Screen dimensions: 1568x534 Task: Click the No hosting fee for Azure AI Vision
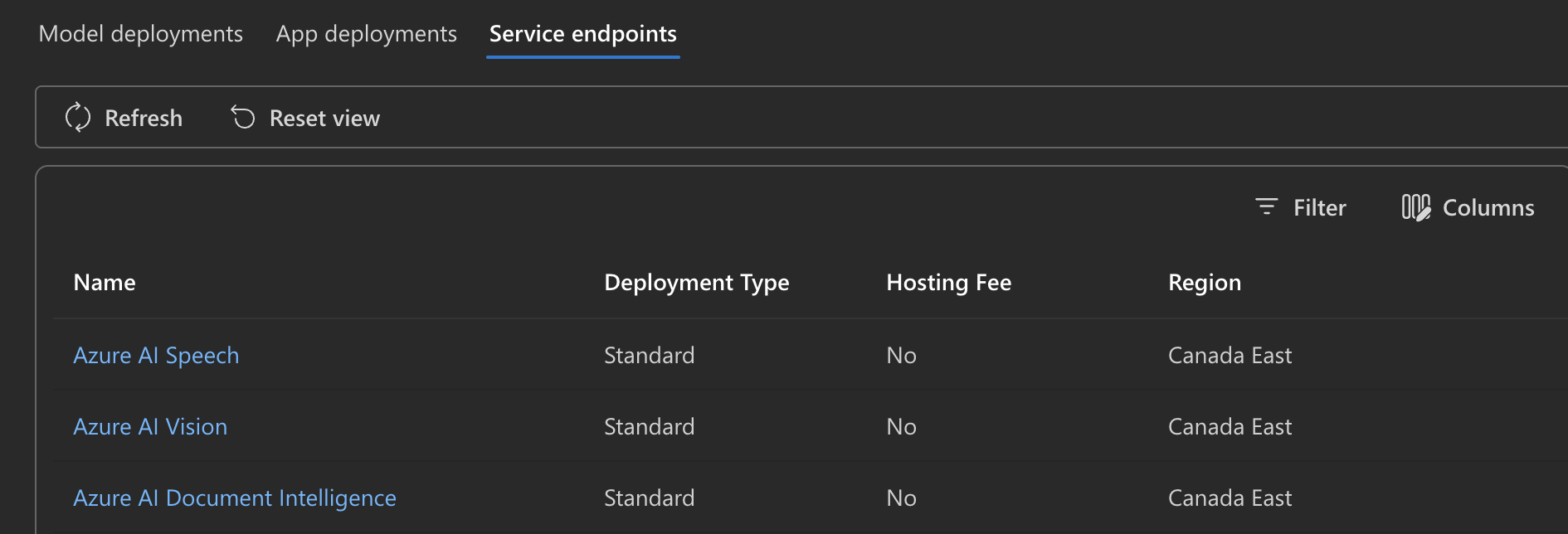(902, 427)
